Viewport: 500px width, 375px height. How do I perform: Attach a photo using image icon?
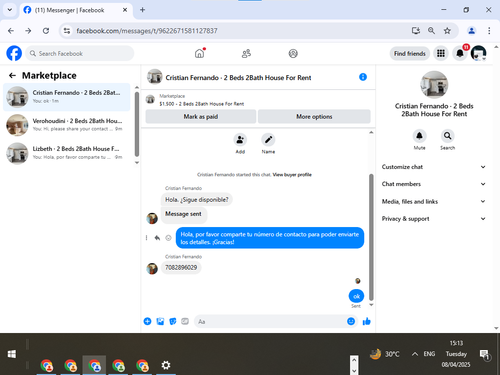[160, 321]
